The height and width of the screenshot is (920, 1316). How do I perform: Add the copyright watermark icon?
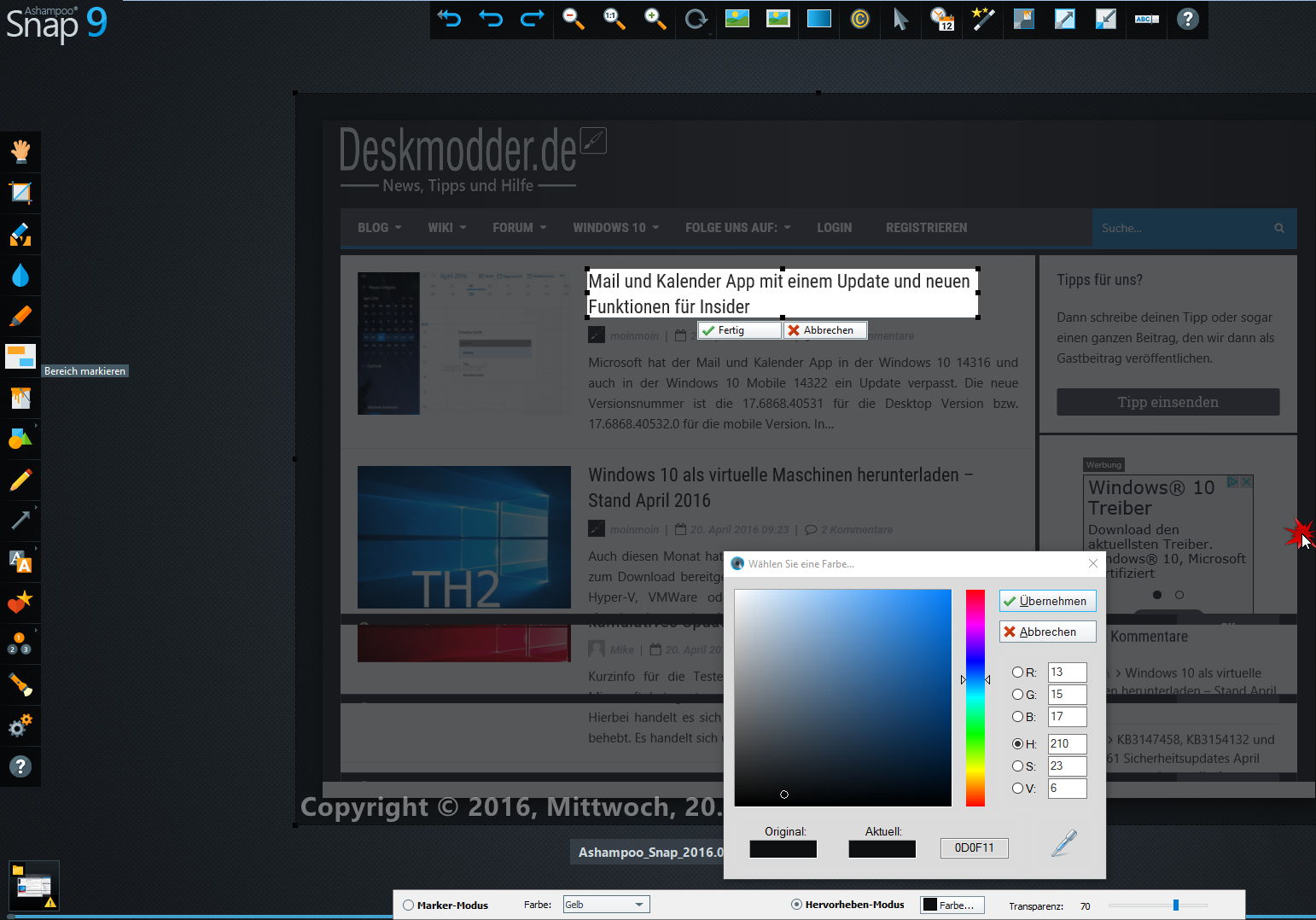pyautogui.click(x=859, y=19)
